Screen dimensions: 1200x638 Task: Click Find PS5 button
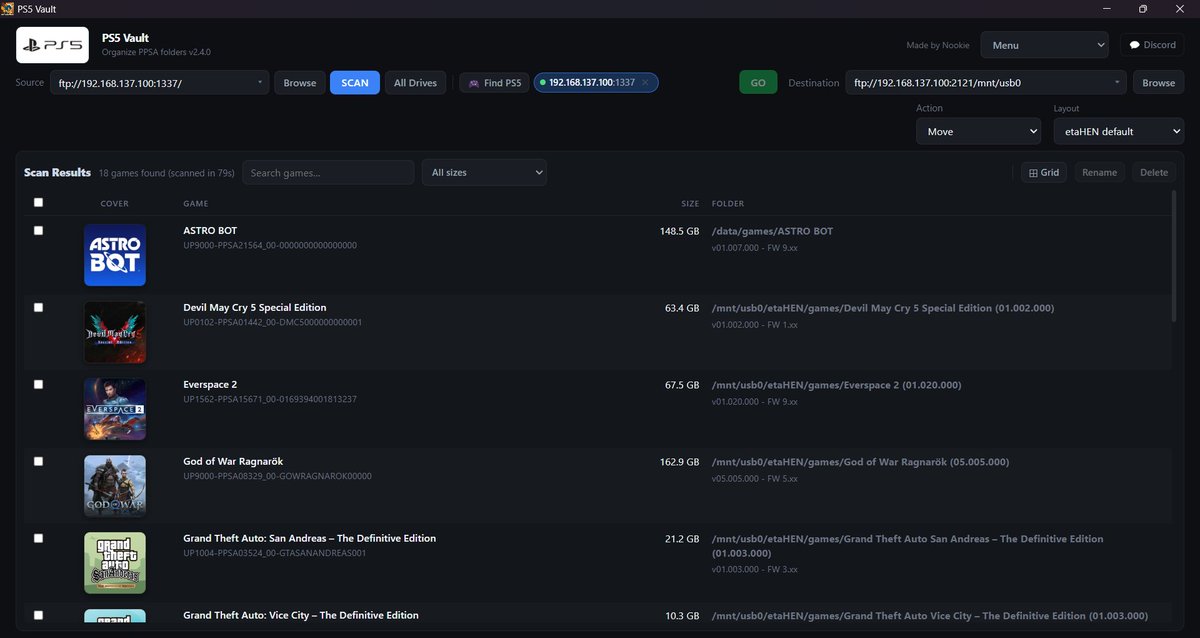494,83
